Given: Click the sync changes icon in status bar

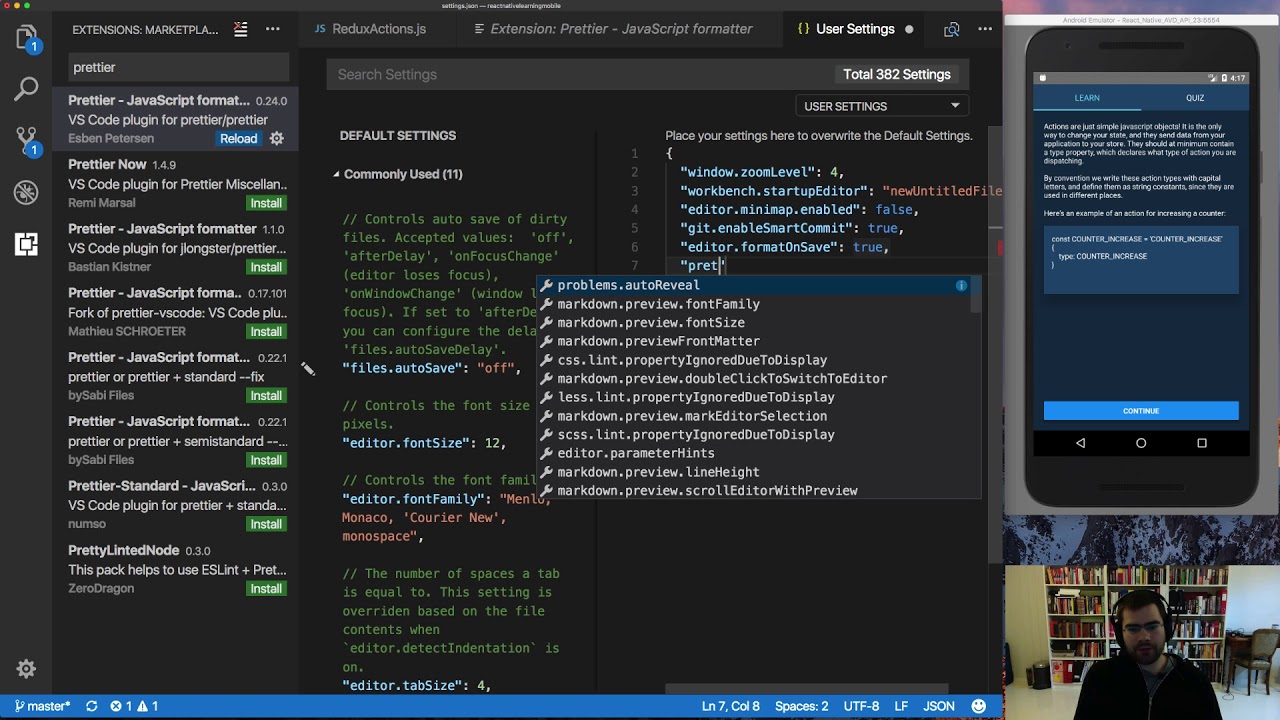Looking at the screenshot, I should (91, 706).
